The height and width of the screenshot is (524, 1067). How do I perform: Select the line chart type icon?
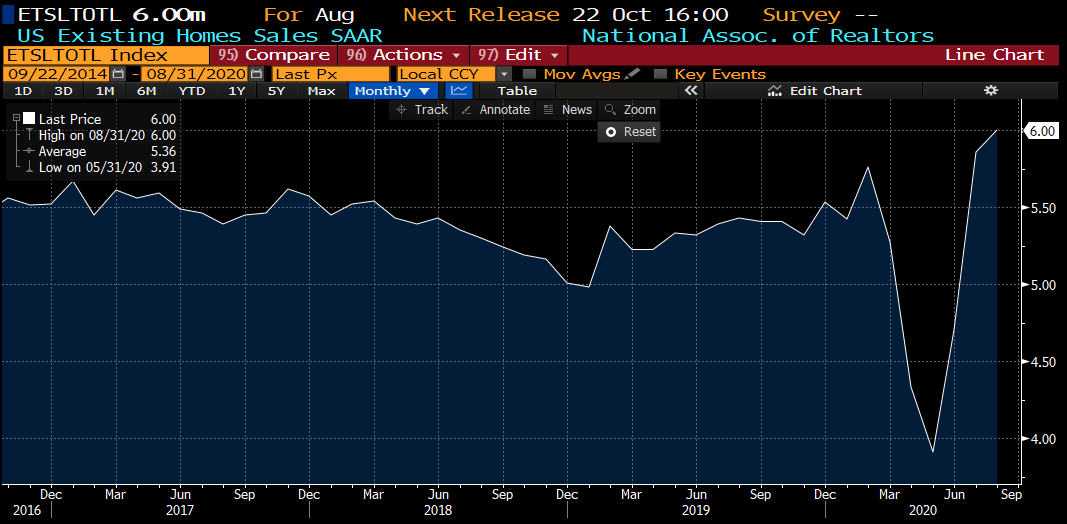[x=459, y=91]
